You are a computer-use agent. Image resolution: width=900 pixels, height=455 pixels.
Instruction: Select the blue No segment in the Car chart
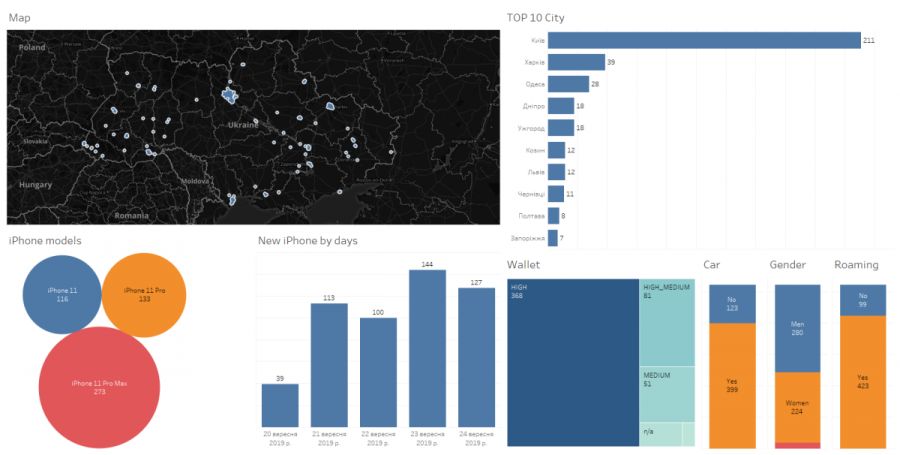point(732,303)
